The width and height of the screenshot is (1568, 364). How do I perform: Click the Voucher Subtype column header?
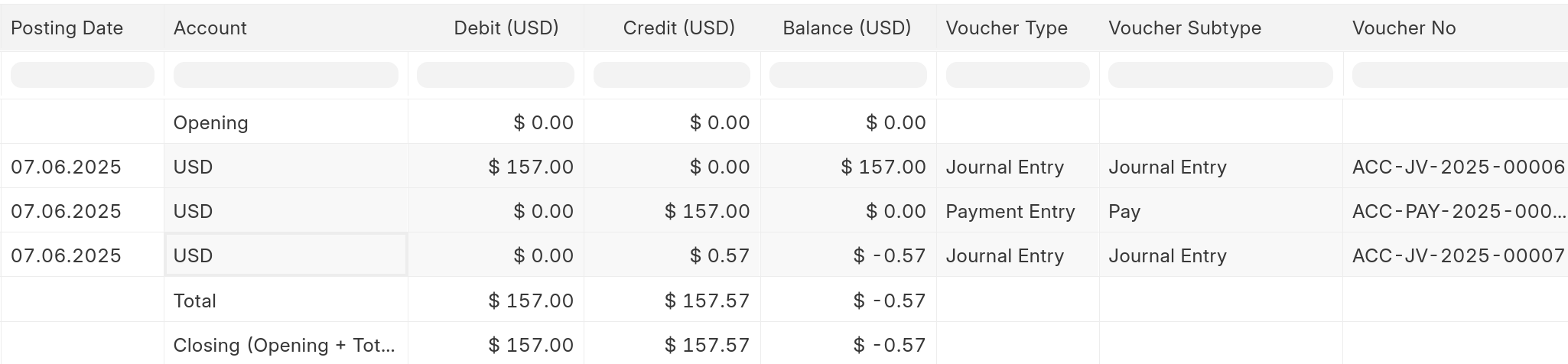[1185, 28]
